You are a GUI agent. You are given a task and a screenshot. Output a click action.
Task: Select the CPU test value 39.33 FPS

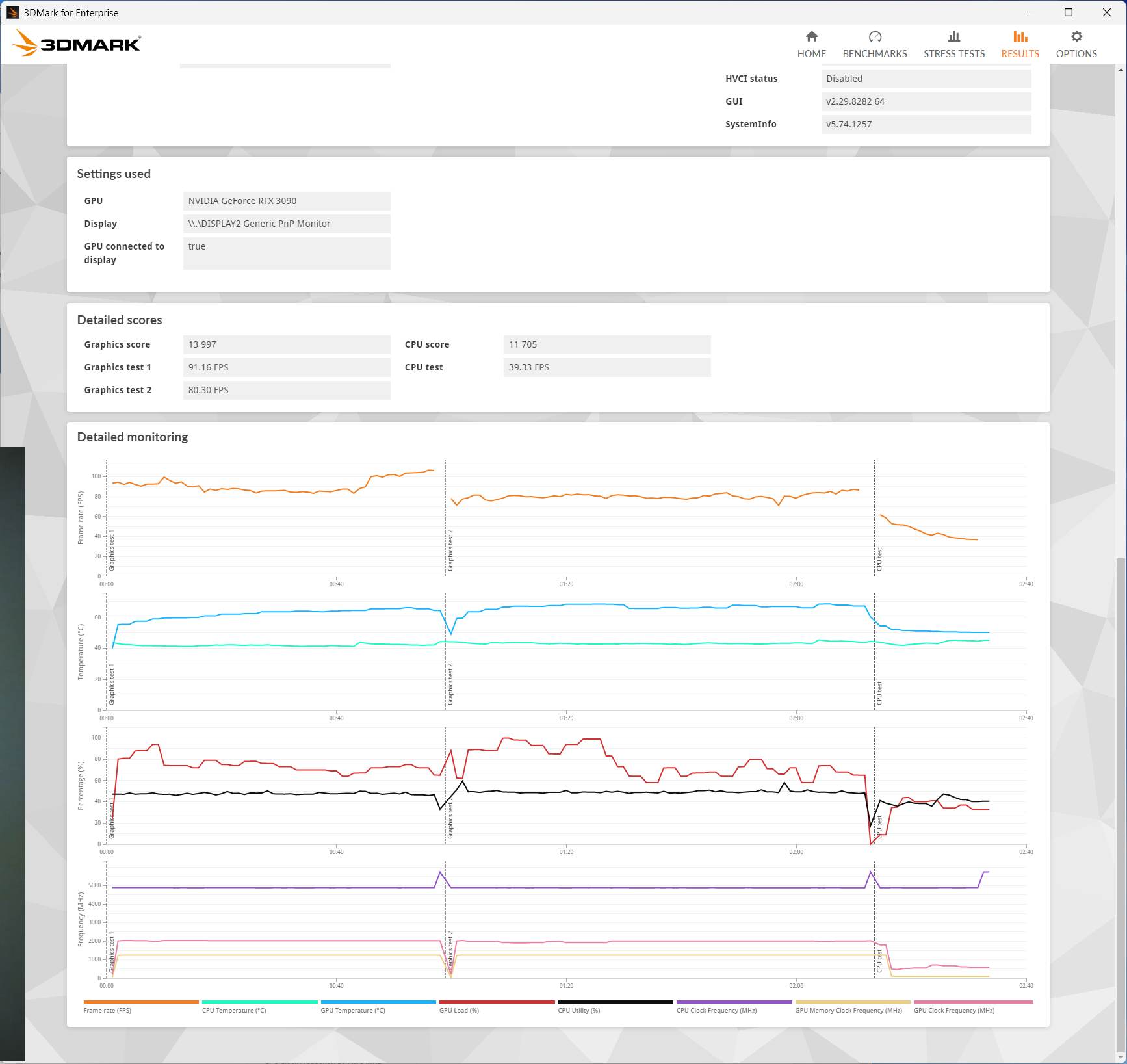click(x=607, y=367)
